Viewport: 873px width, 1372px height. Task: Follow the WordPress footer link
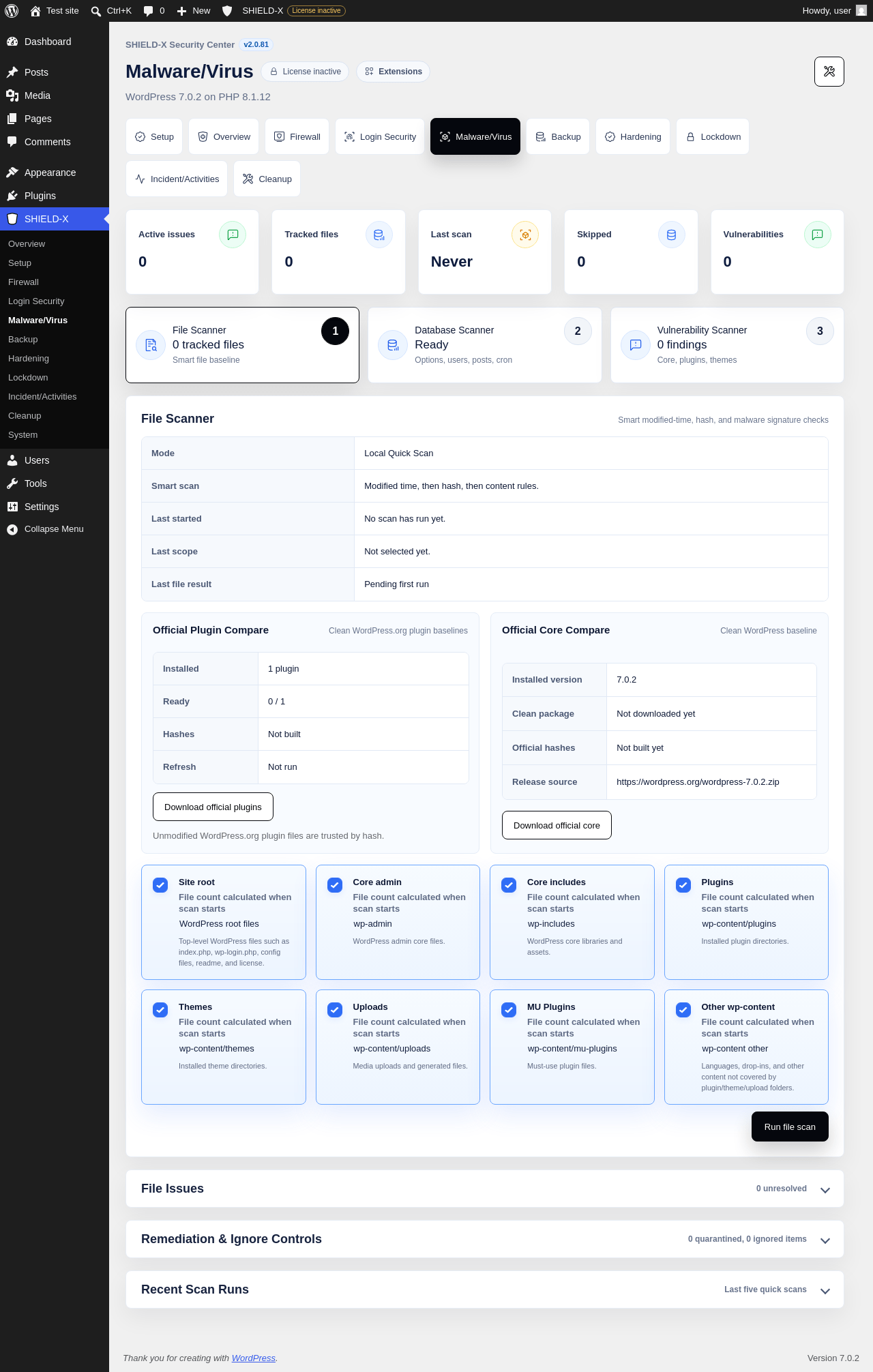point(254,1358)
